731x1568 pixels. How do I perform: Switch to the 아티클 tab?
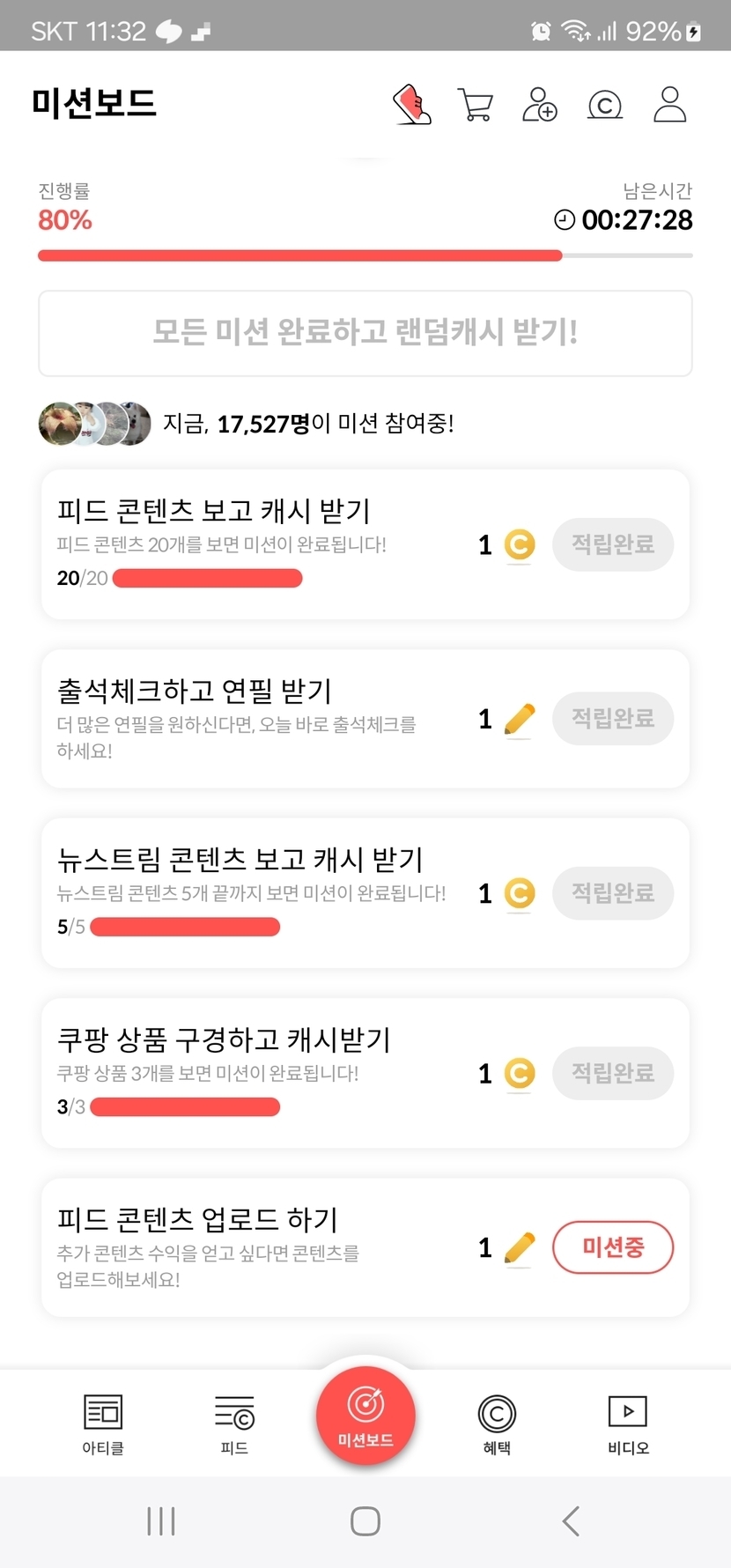(103, 1424)
